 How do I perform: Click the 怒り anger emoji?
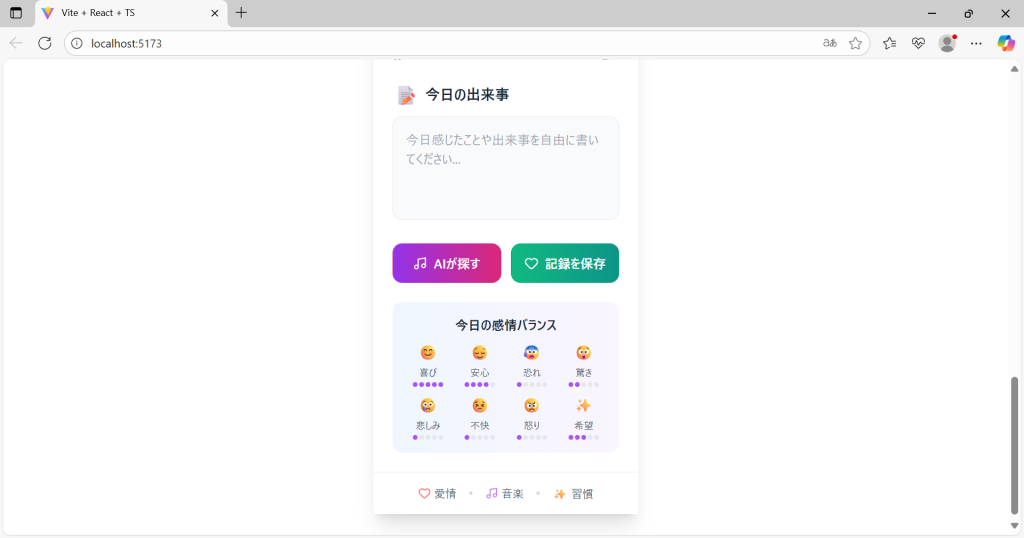pos(532,405)
